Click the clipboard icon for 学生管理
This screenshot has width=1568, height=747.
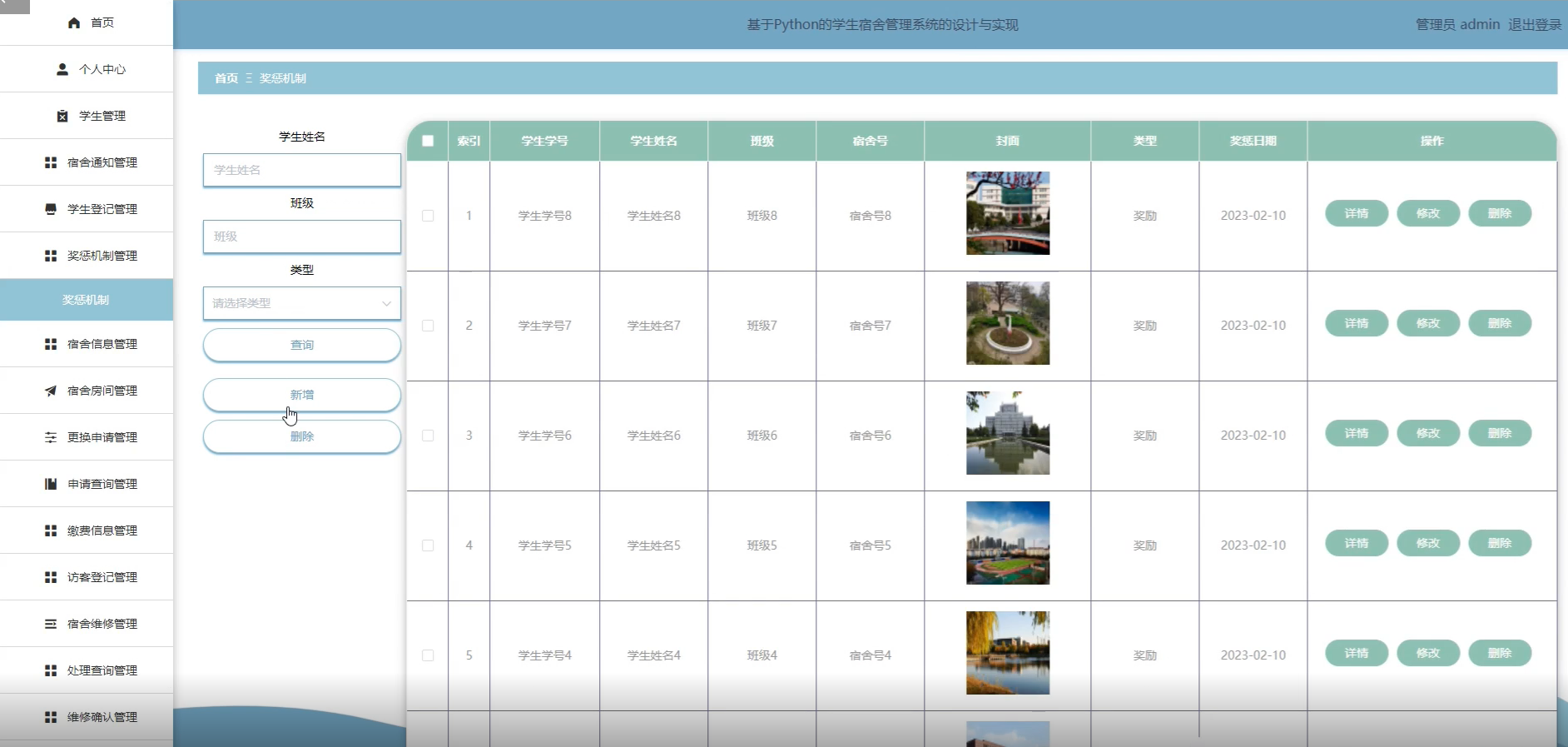pyautogui.click(x=62, y=116)
